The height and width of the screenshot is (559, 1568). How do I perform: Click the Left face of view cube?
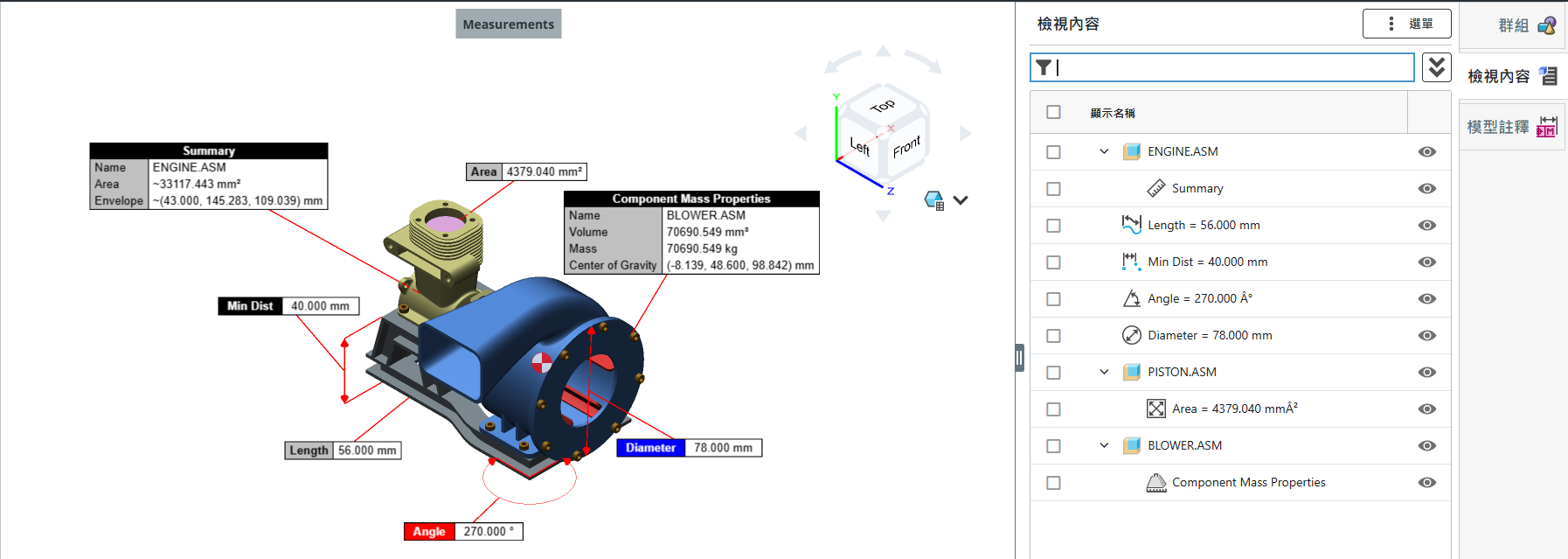[x=860, y=147]
